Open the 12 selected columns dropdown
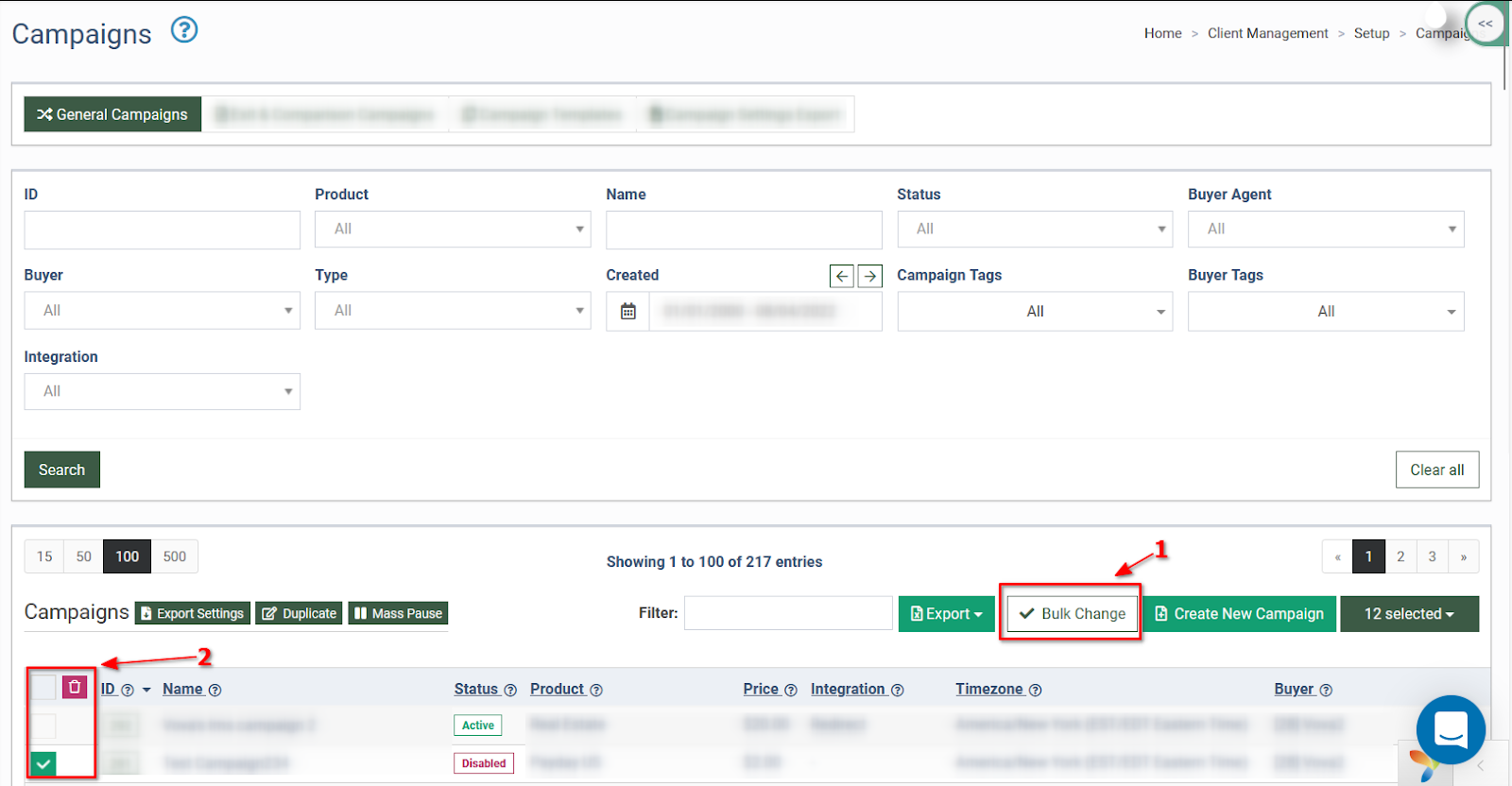 [x=1408, y=614]
